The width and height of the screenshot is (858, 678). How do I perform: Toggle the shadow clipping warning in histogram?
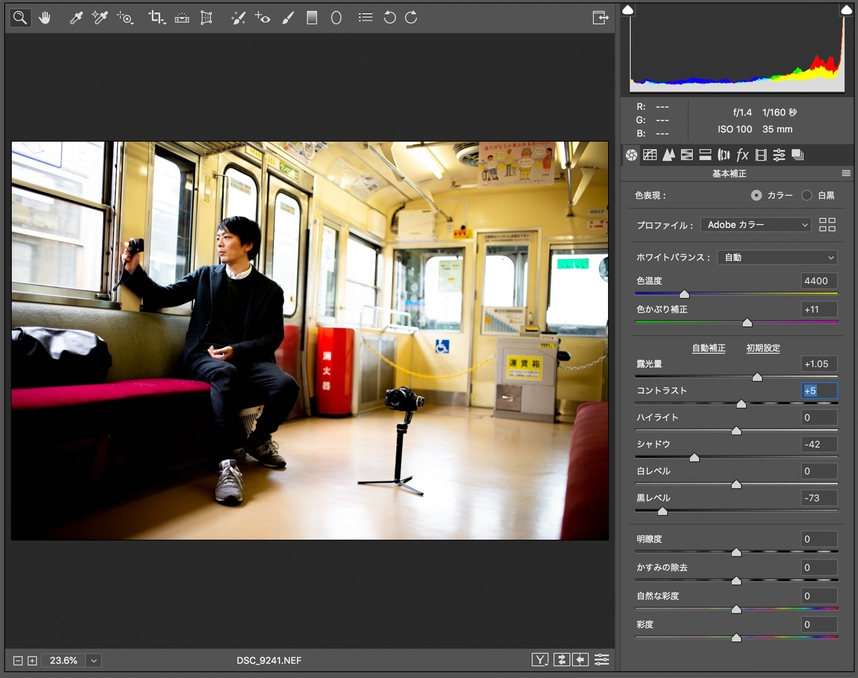pos(628,9)
